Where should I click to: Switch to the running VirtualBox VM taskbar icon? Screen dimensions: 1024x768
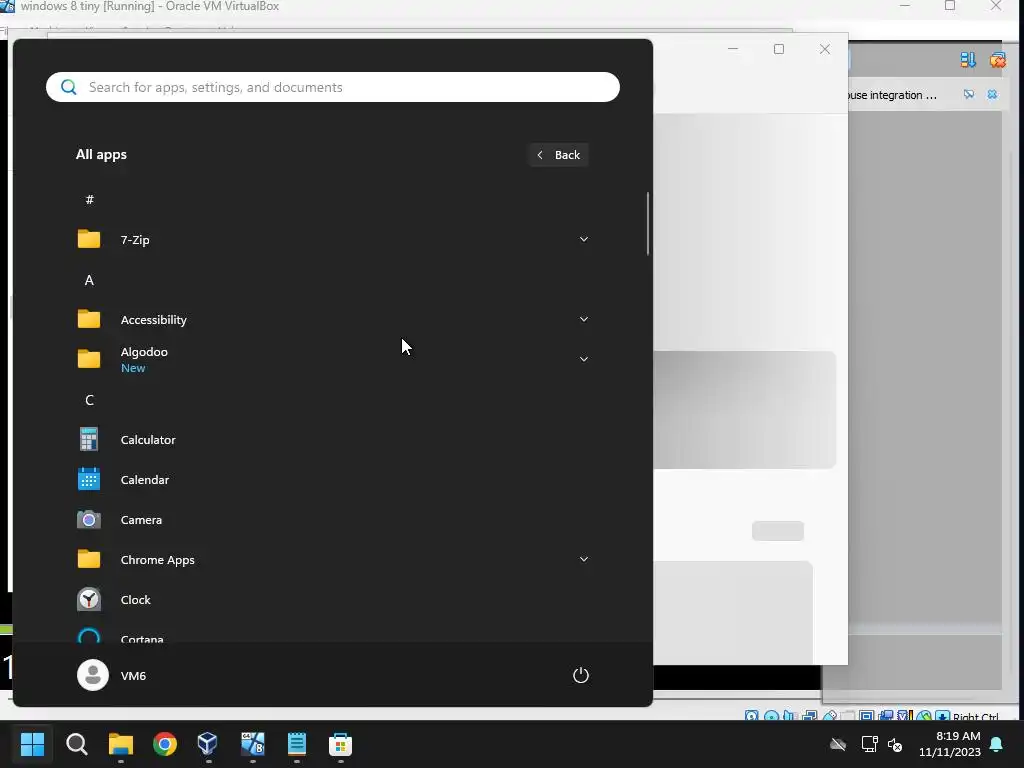tap(252, 744)
